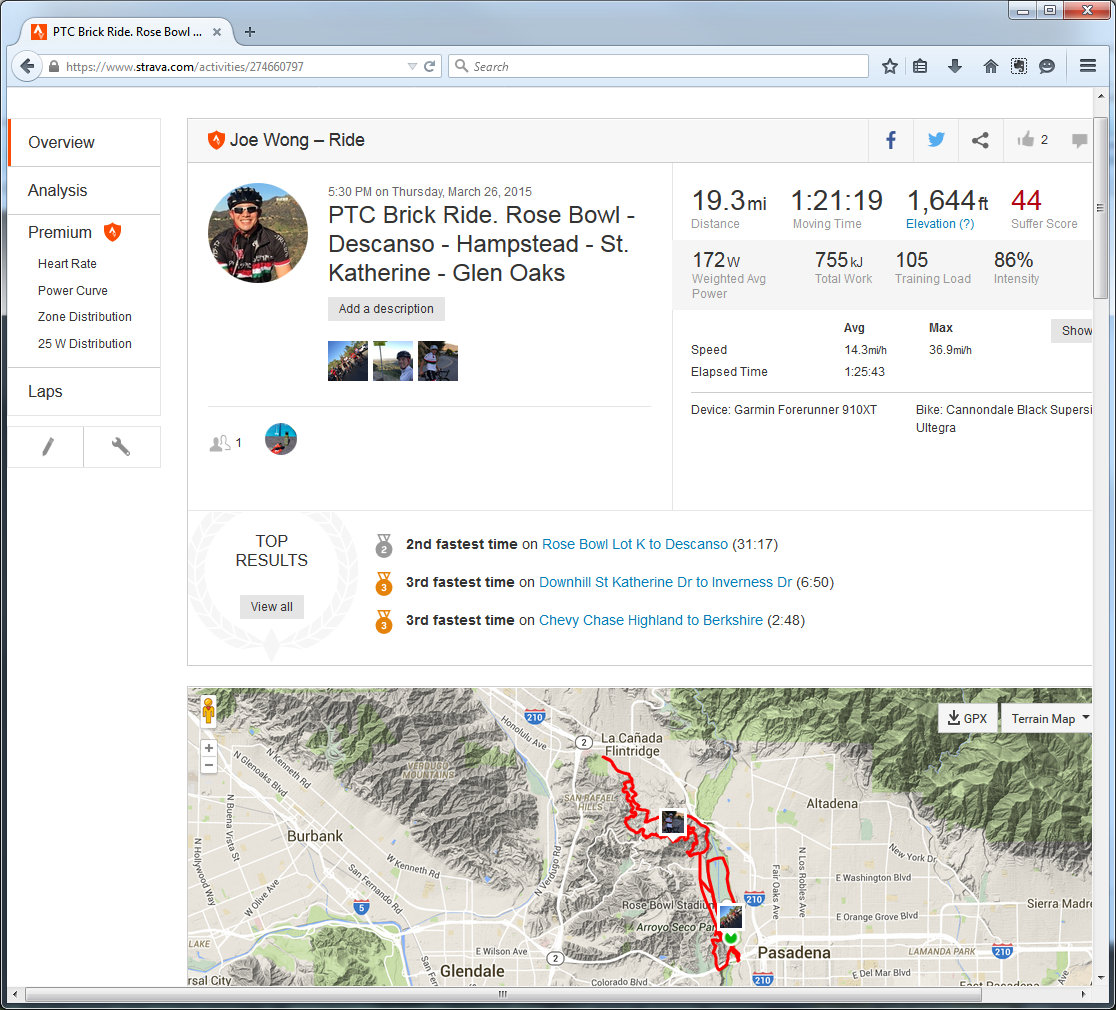Screen dimensions: 1116x1010
Task: Open the generic share icon menu
Action: tap(980, 140)
